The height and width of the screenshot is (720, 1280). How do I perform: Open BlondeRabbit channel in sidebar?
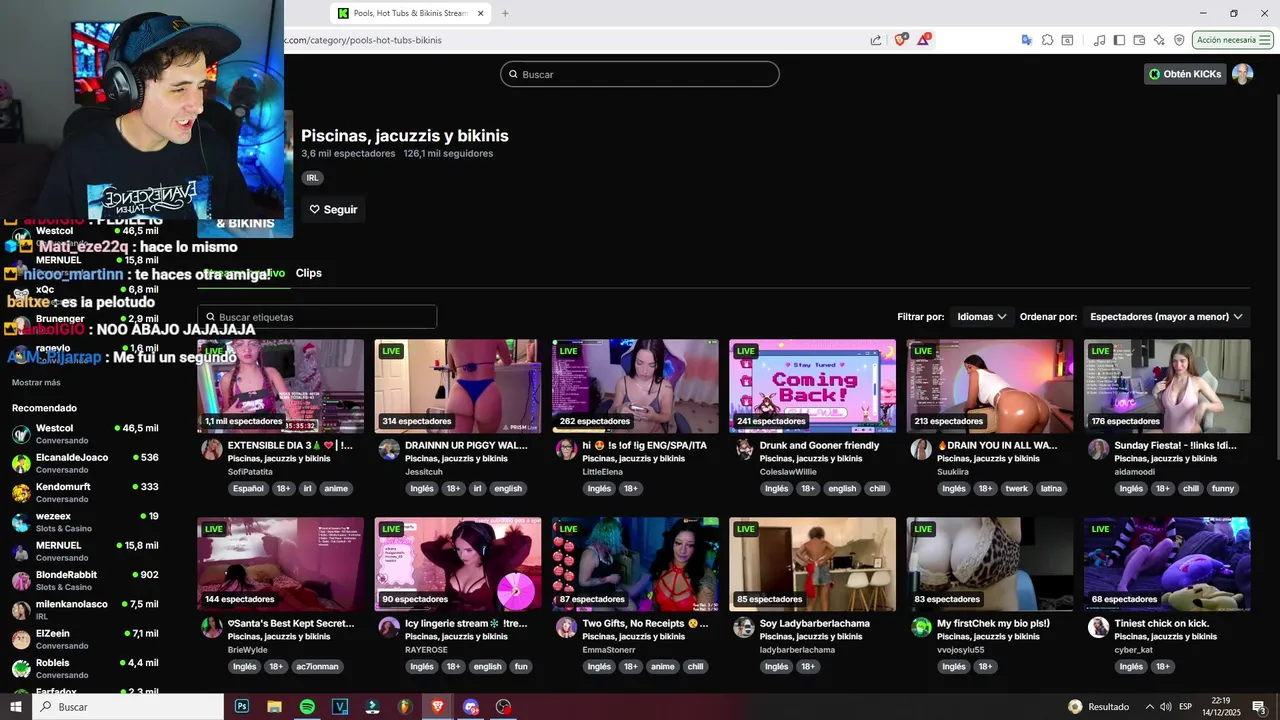85,580
